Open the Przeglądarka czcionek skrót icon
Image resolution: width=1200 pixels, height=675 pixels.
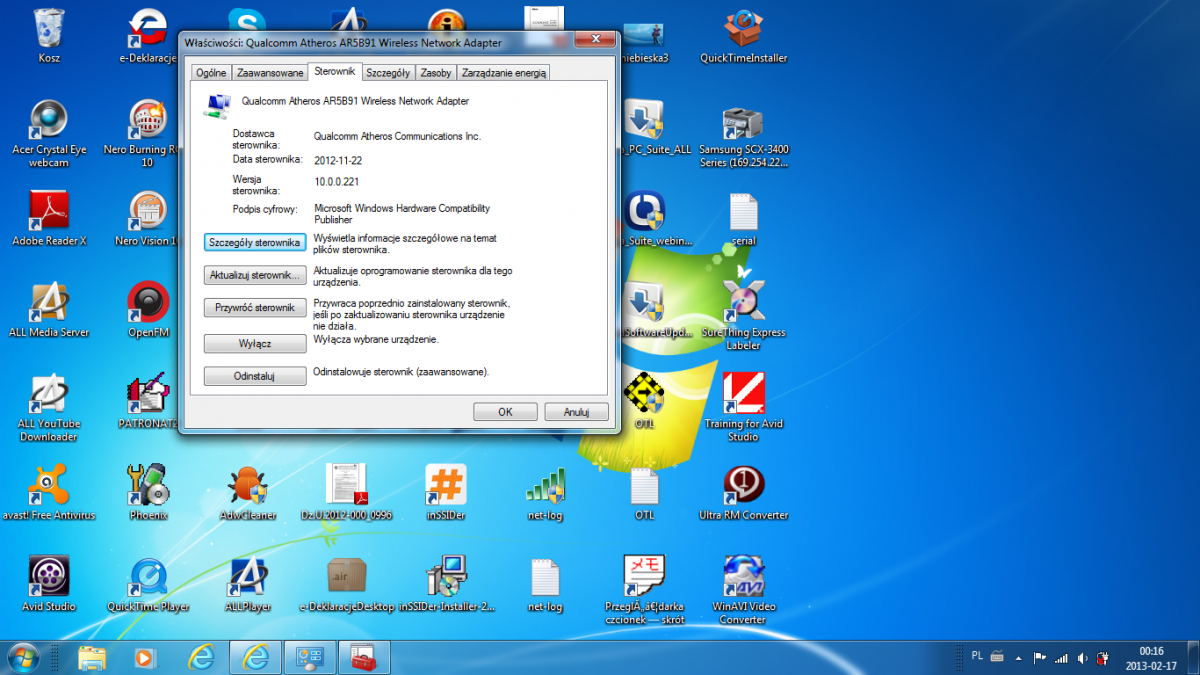pos(644,589)
